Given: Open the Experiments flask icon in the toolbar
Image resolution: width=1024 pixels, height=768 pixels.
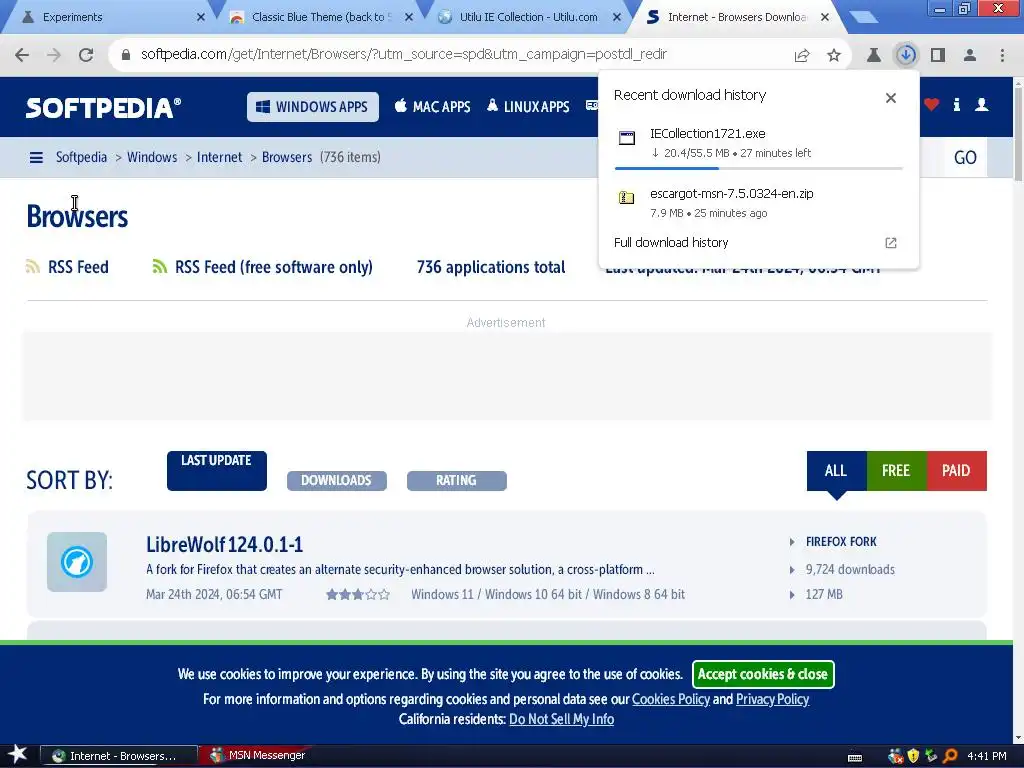Looking at the screenshot, I should coord(874,55).
